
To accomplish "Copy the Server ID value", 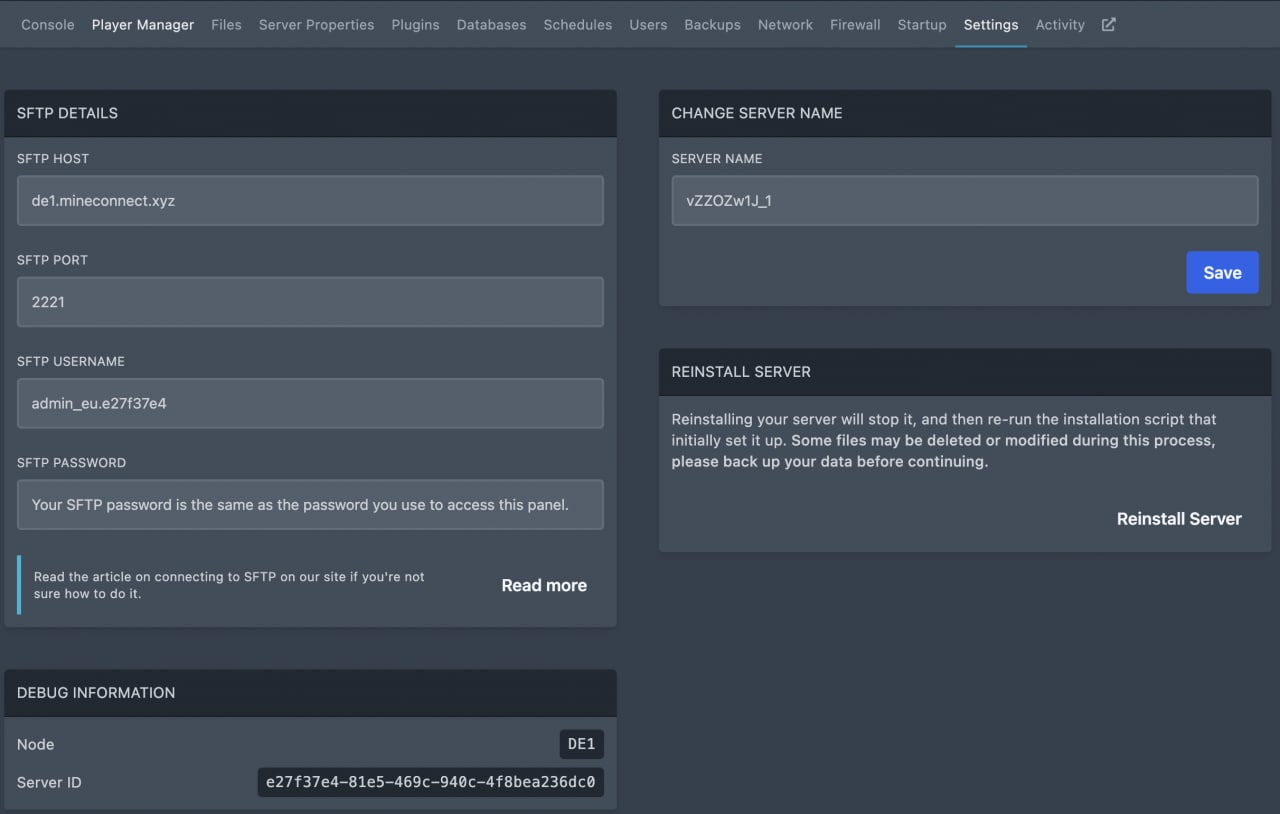I will coord(430,782).
